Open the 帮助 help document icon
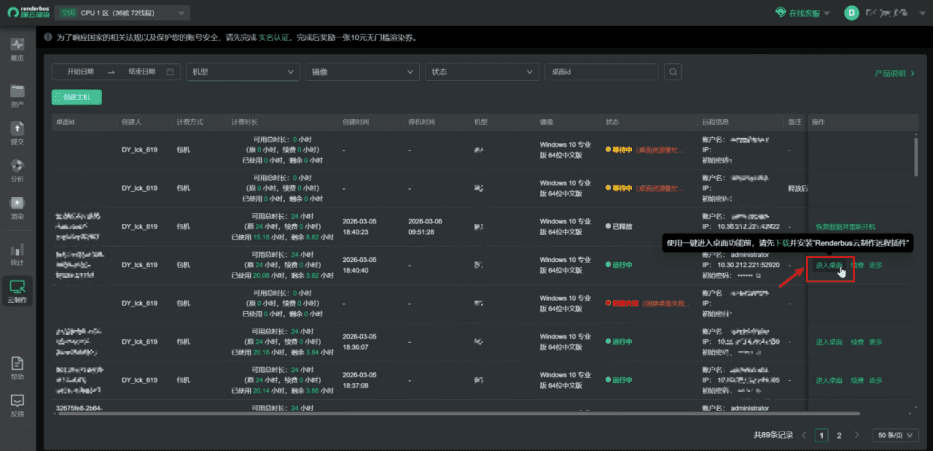 [x=17, y=367]
